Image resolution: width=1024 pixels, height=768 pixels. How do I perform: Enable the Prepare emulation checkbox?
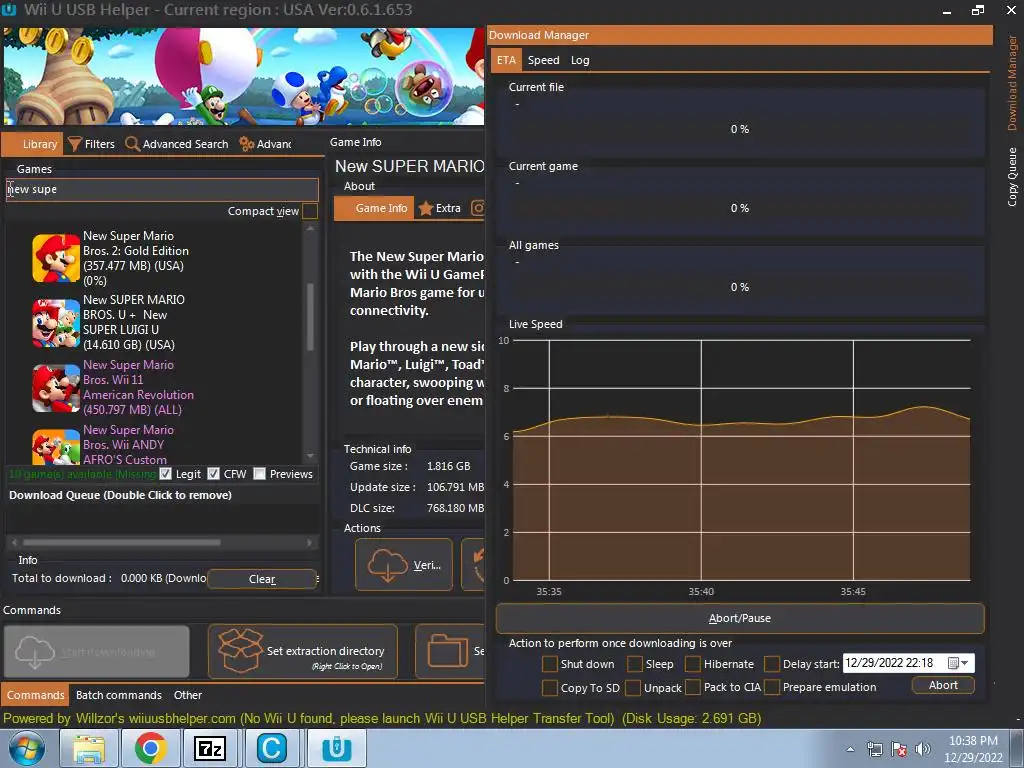(772, 688)
